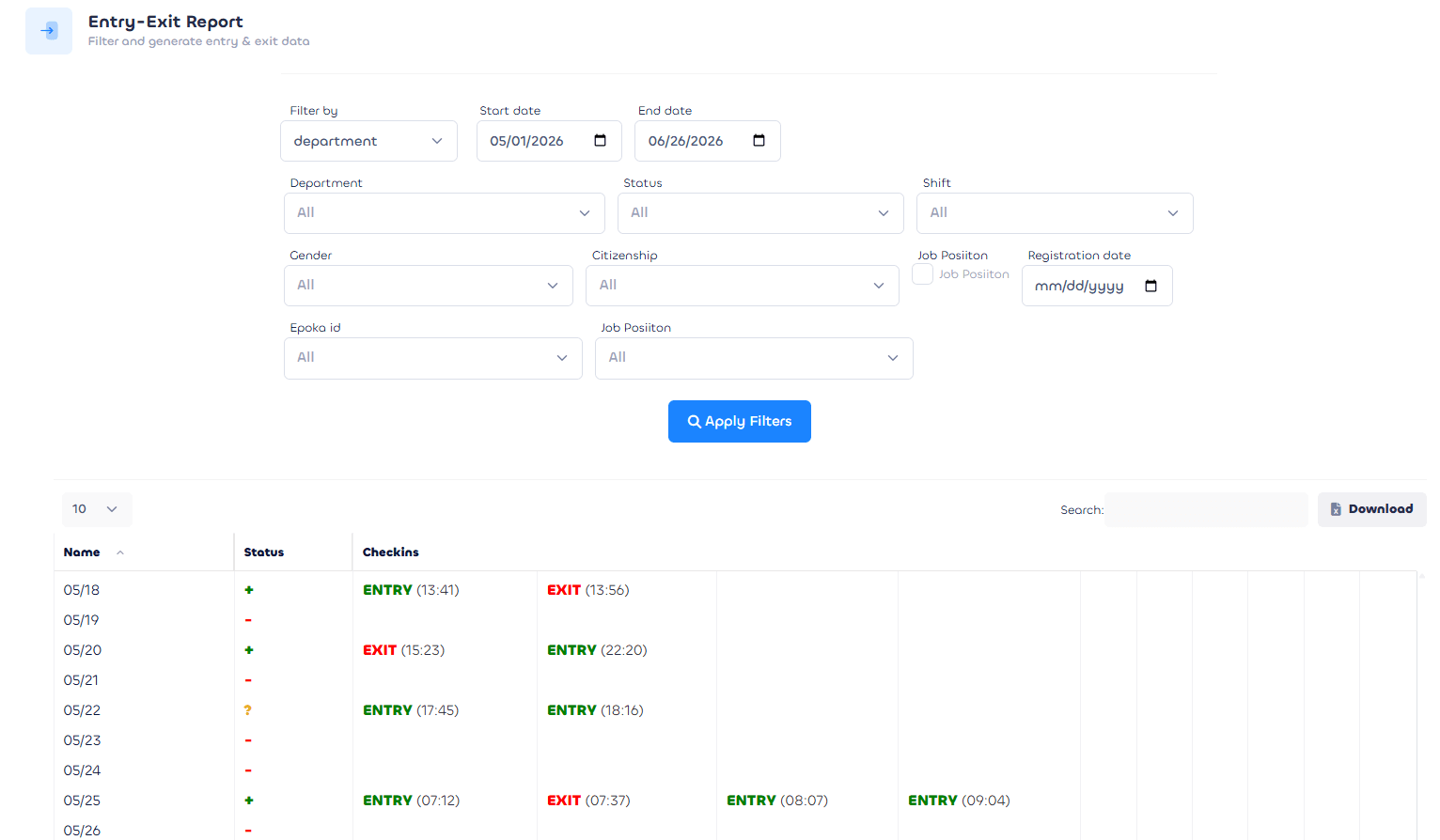
Task: Click the Search input field
Action: point(1207,509)
